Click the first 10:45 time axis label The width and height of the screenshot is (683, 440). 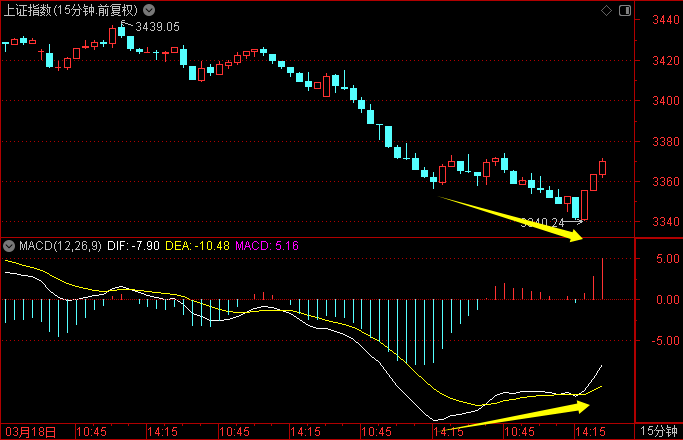pos(91,431)
